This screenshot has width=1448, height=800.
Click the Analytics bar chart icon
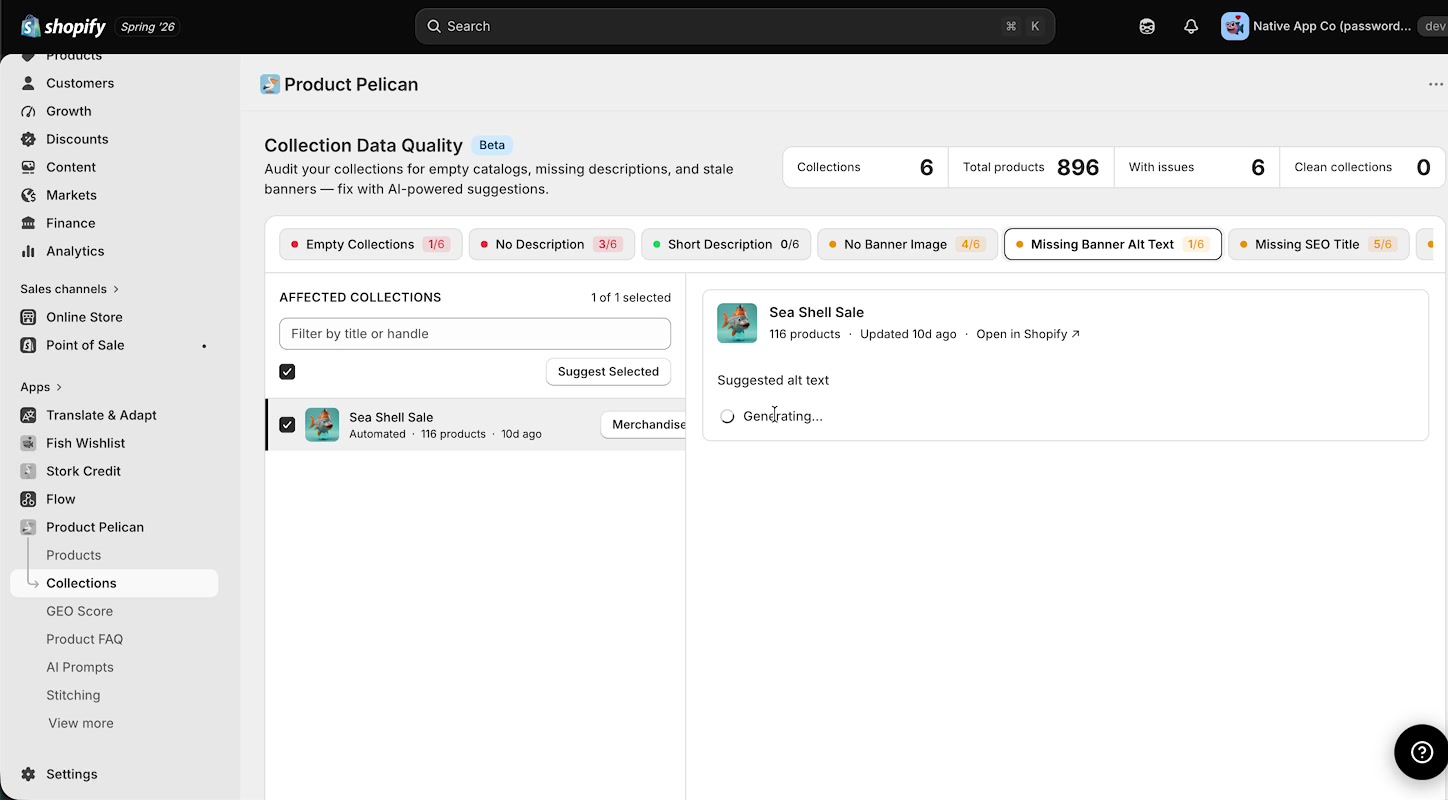(x=28, y=251)
